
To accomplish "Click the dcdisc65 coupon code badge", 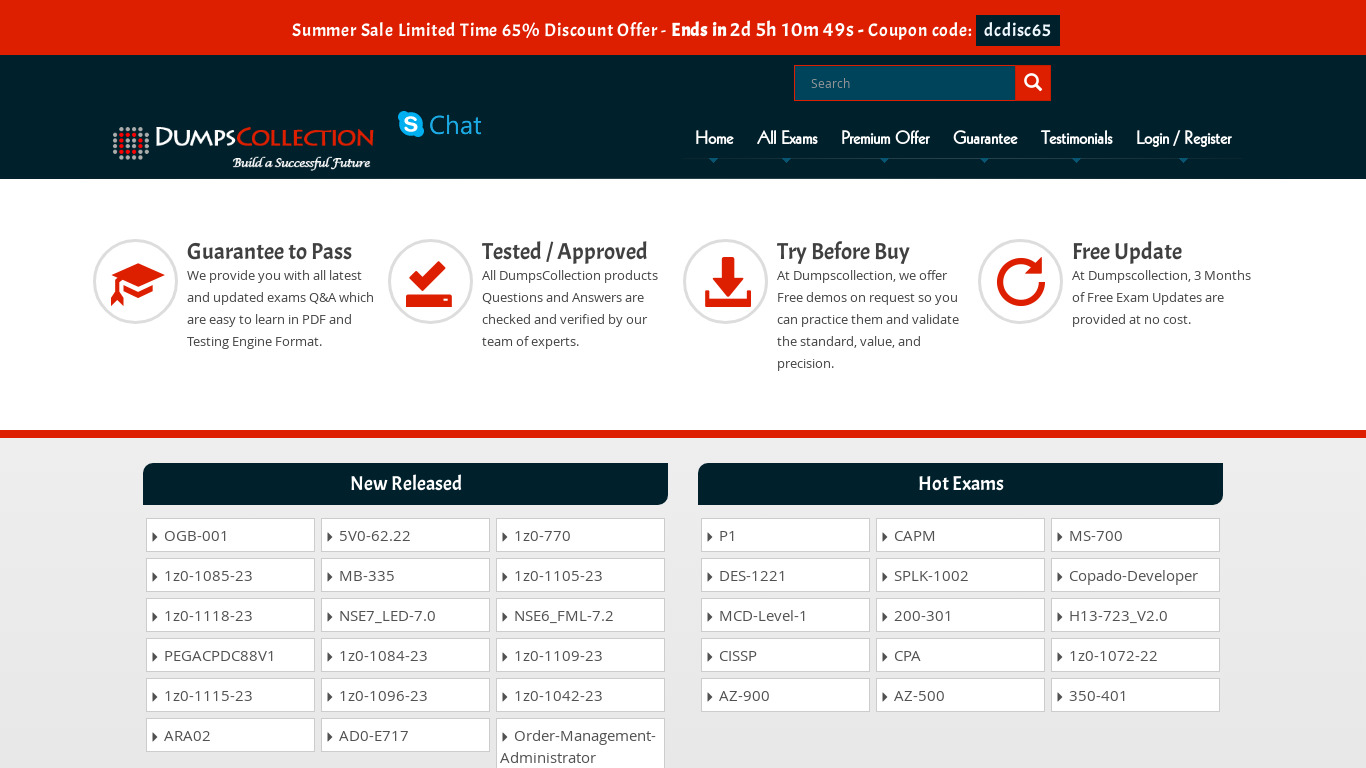I will (x=1017, y=31).
